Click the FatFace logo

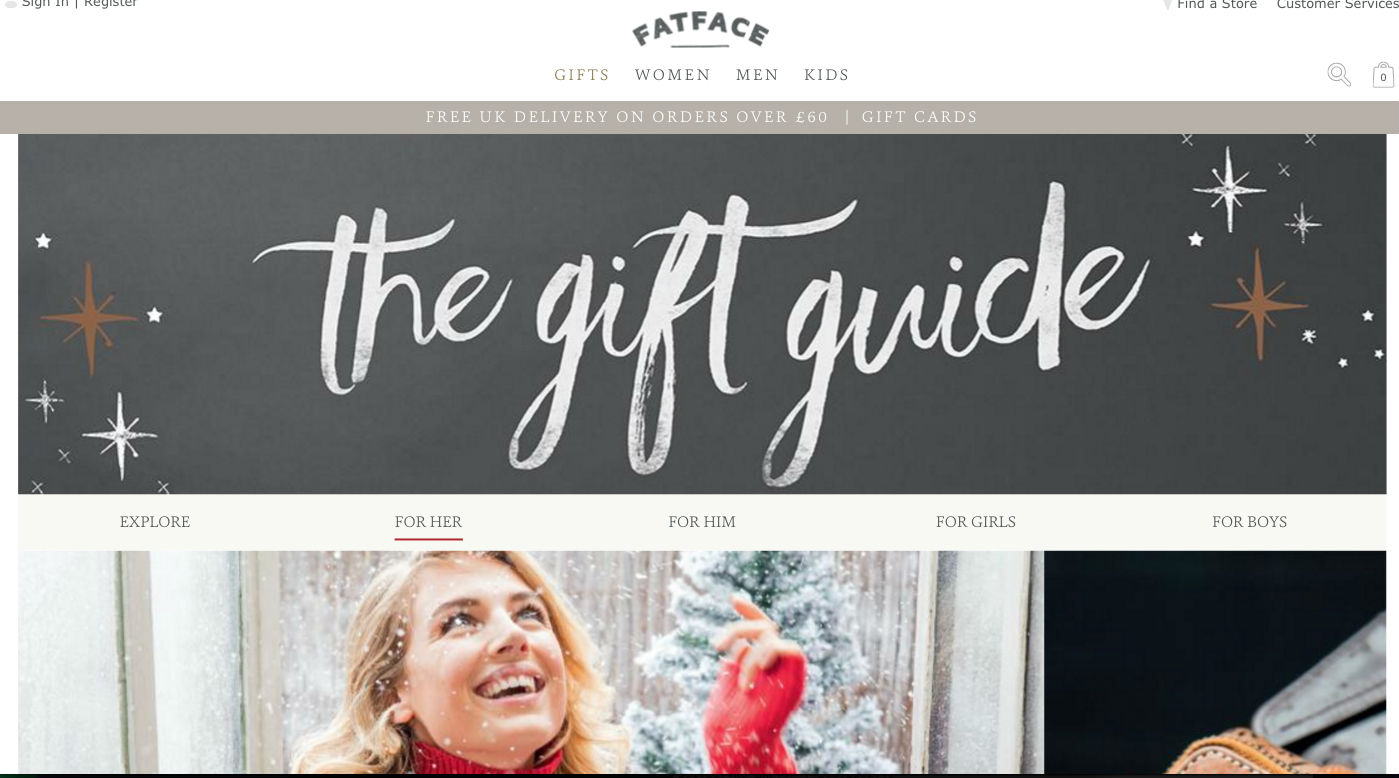click(700, 31)
